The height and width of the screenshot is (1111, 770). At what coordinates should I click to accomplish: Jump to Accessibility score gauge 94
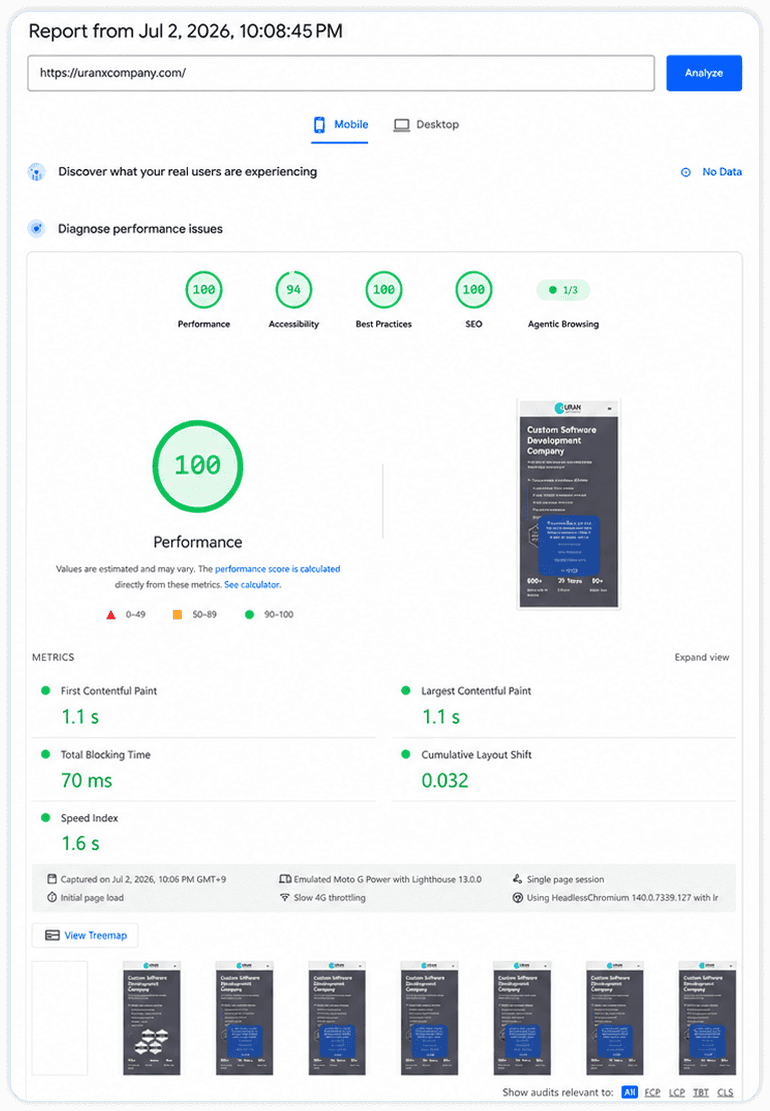[293, 290]
